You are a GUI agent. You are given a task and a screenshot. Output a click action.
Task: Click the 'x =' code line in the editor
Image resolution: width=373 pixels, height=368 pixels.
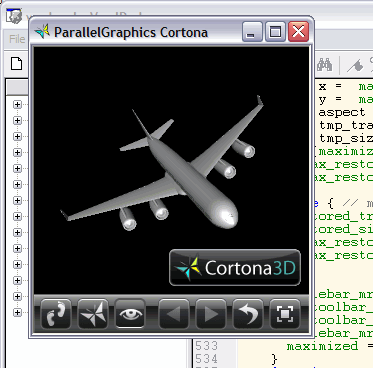330,87
